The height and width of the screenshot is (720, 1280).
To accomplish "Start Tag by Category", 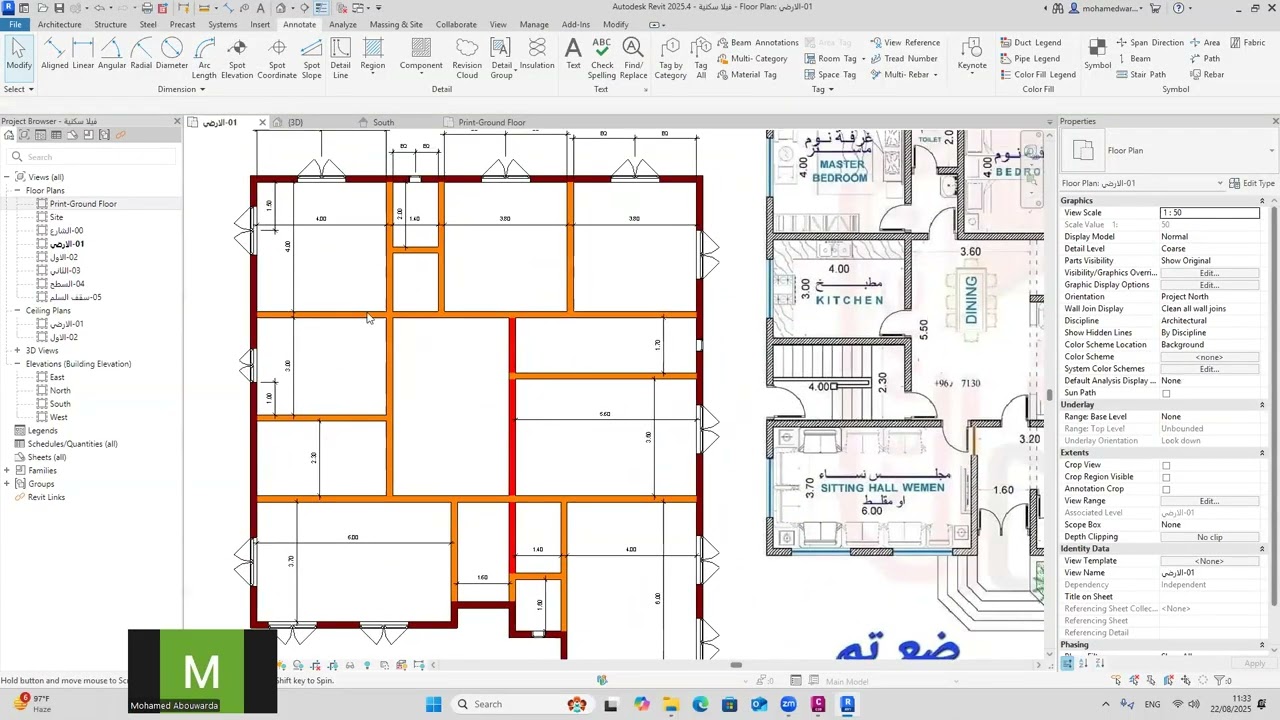I will [x=670, y=58].
